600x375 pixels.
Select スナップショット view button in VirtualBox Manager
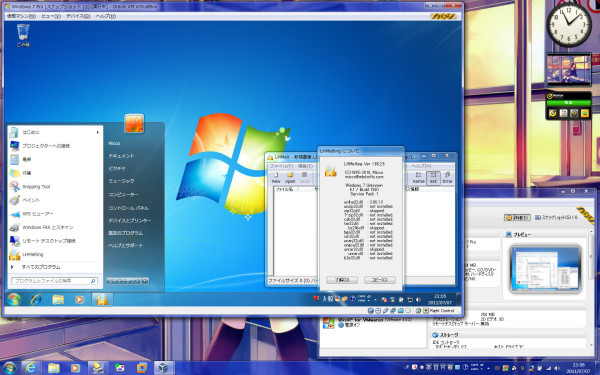[556, 217]
